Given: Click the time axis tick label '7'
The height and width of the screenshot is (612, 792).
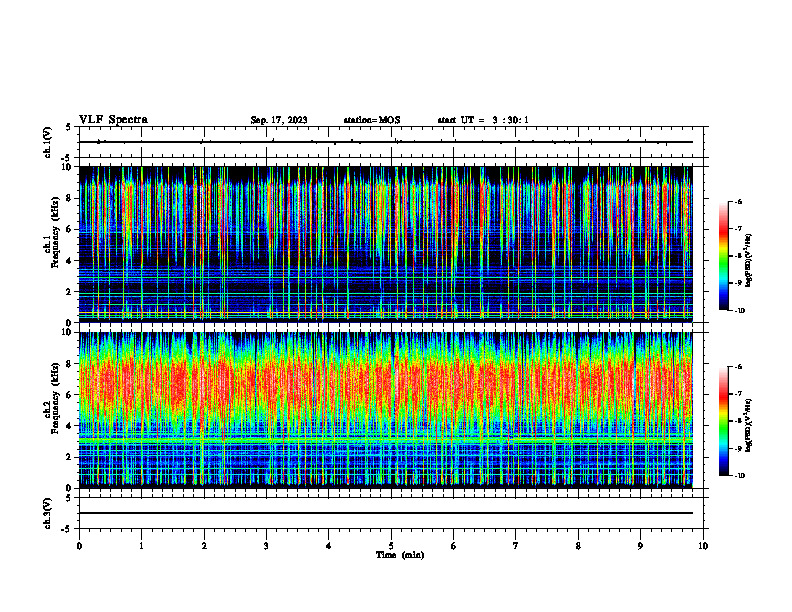Looking at the screenshot, I should click(x=516, y=546).
